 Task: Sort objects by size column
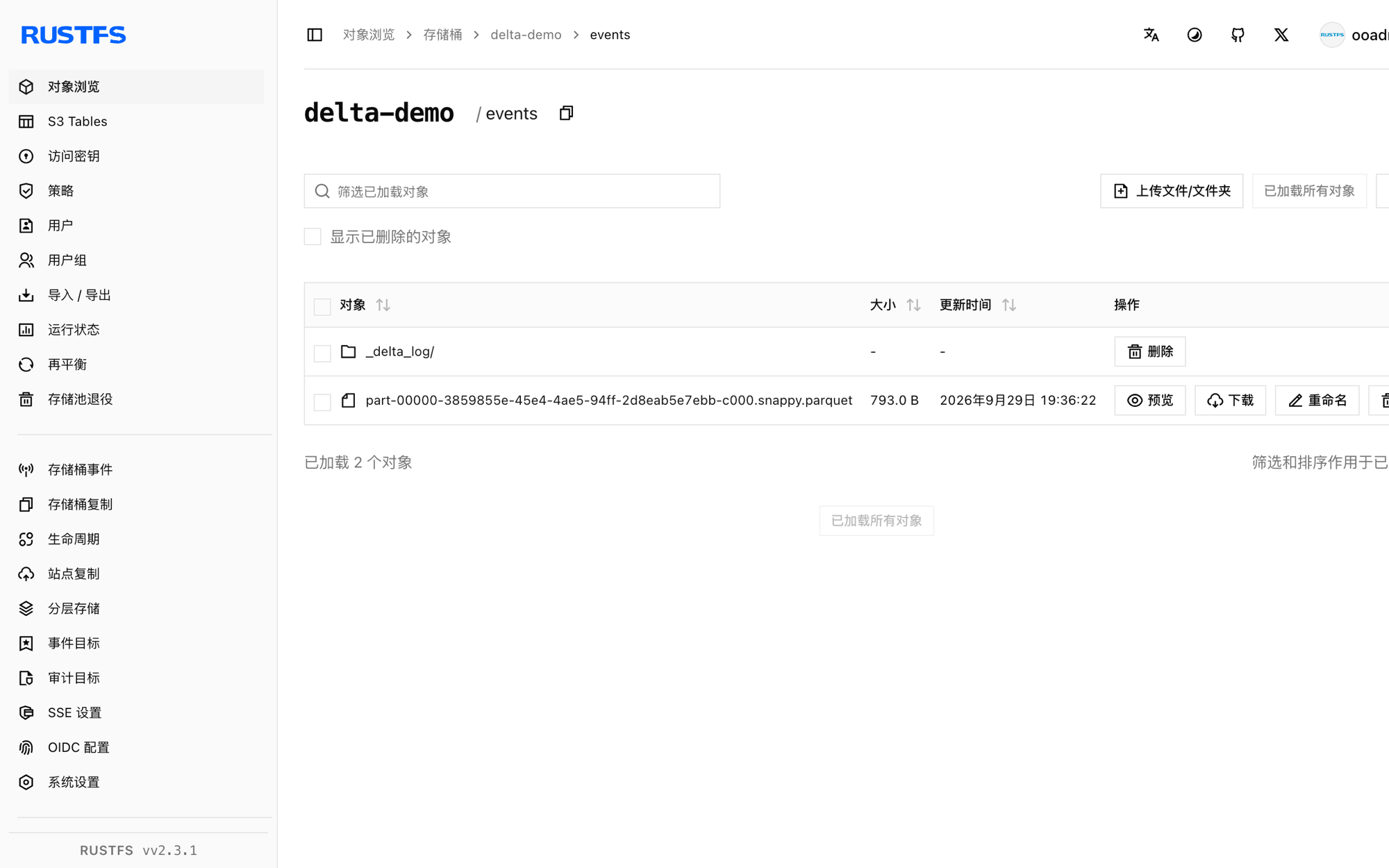point(913,305)
